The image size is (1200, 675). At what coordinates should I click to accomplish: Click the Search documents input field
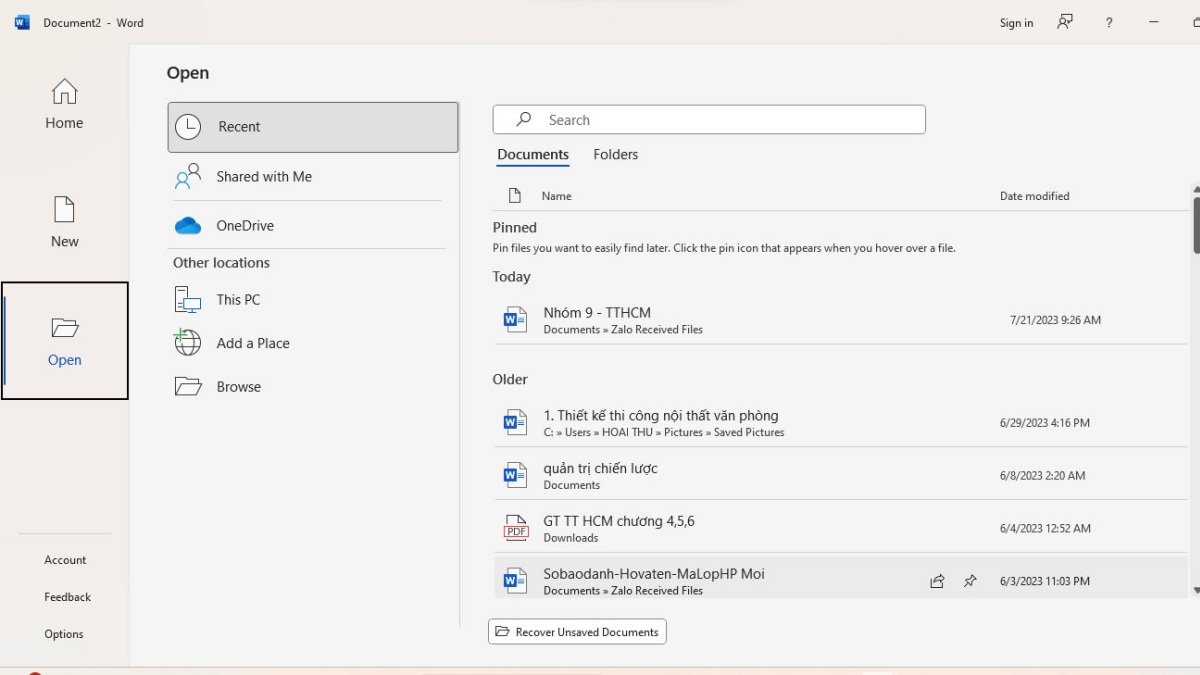(x=720, y=120)
